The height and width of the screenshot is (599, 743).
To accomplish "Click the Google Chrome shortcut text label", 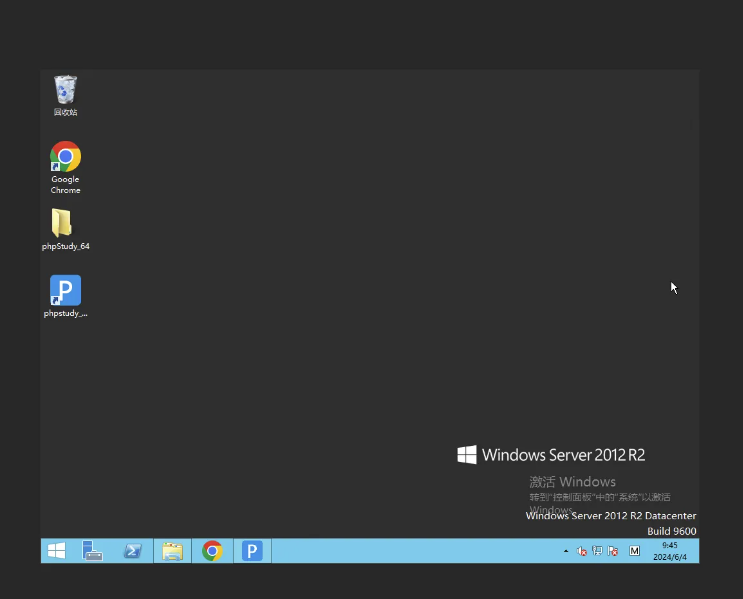I will [x=65, y=185].
